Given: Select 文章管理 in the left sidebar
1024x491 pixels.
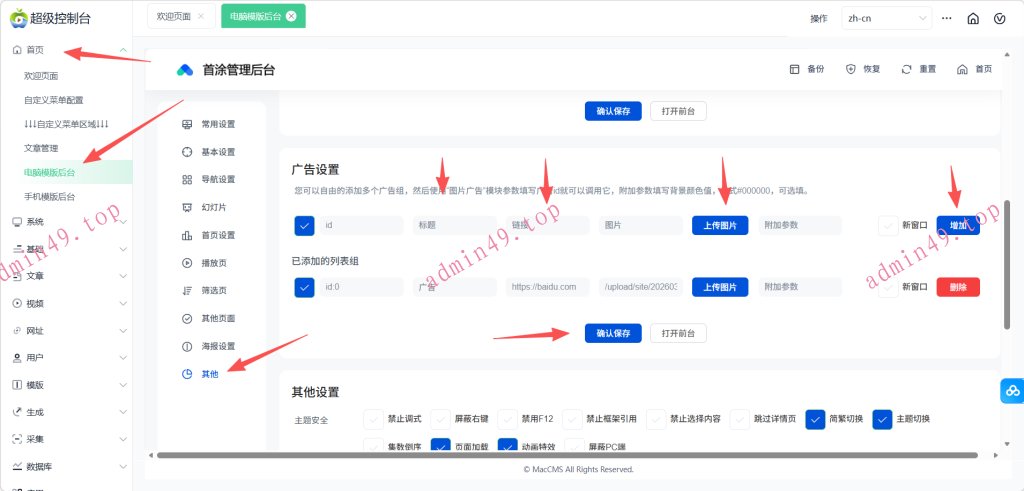Looking at the screenshot, I should coord(47,148).
